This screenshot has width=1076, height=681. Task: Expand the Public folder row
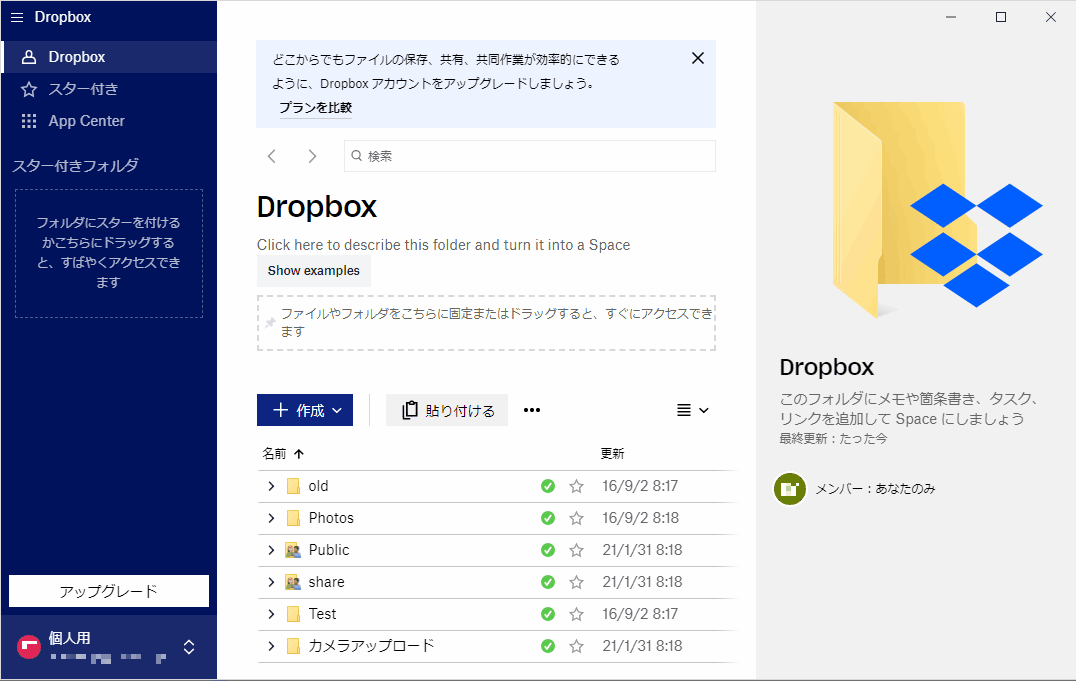coord(271,550)
